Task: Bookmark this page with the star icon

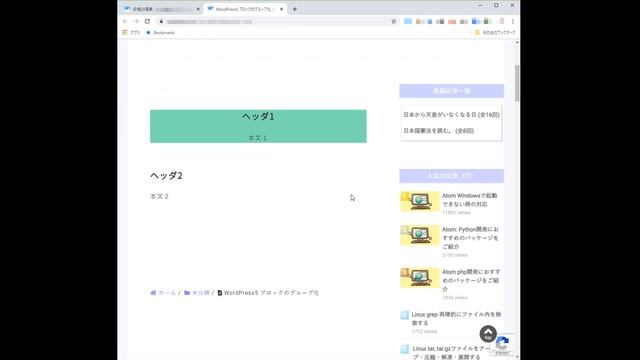Action: point(393,21)
